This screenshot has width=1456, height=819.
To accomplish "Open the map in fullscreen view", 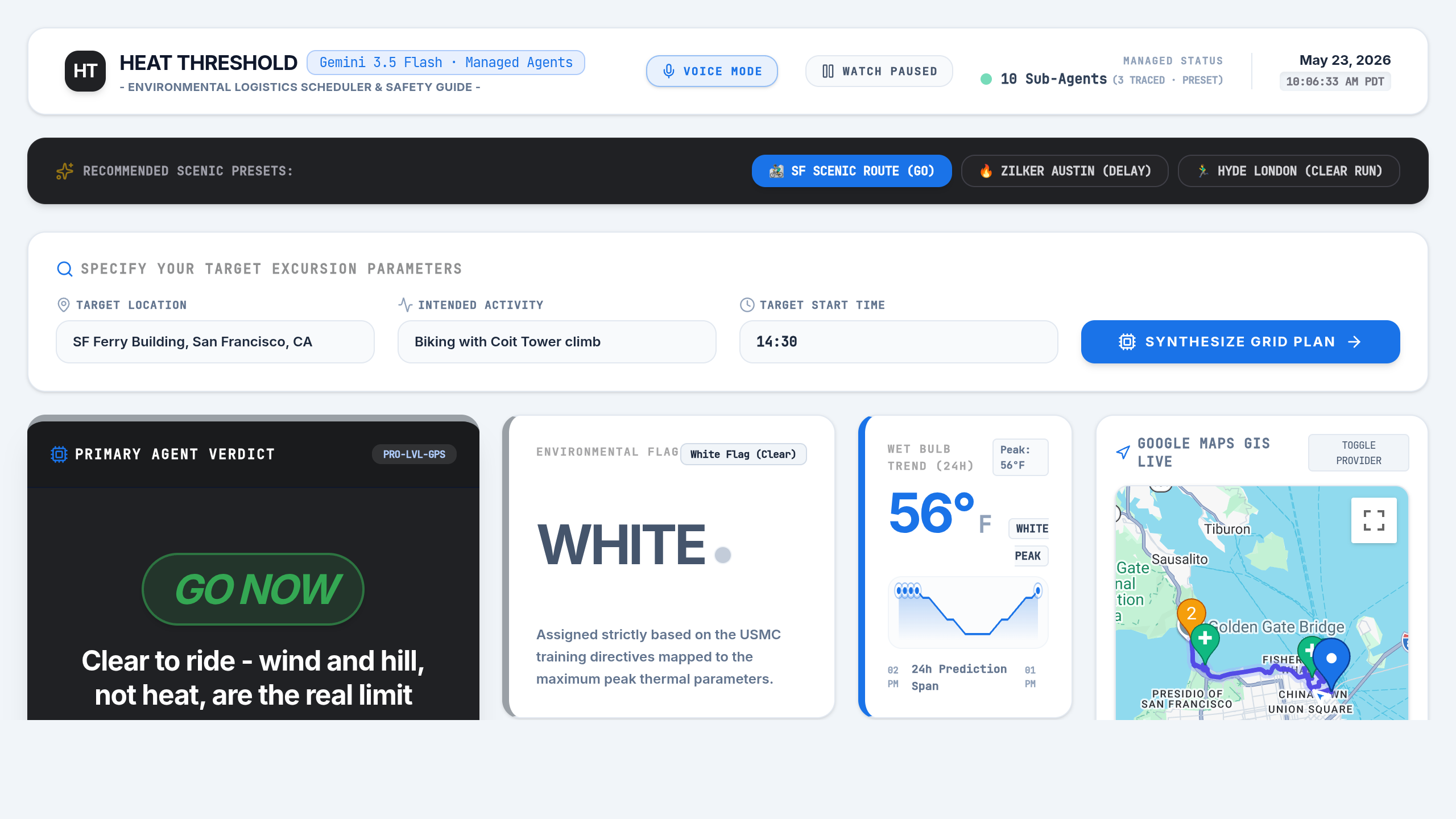I will (x=1374, y=520).
